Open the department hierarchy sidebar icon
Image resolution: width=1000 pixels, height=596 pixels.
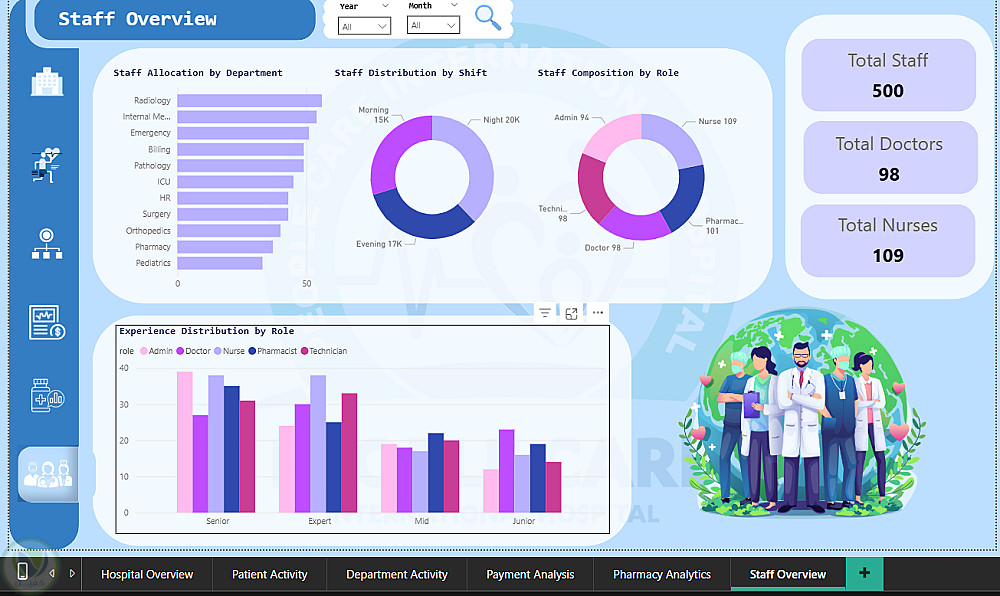point(47,244)
